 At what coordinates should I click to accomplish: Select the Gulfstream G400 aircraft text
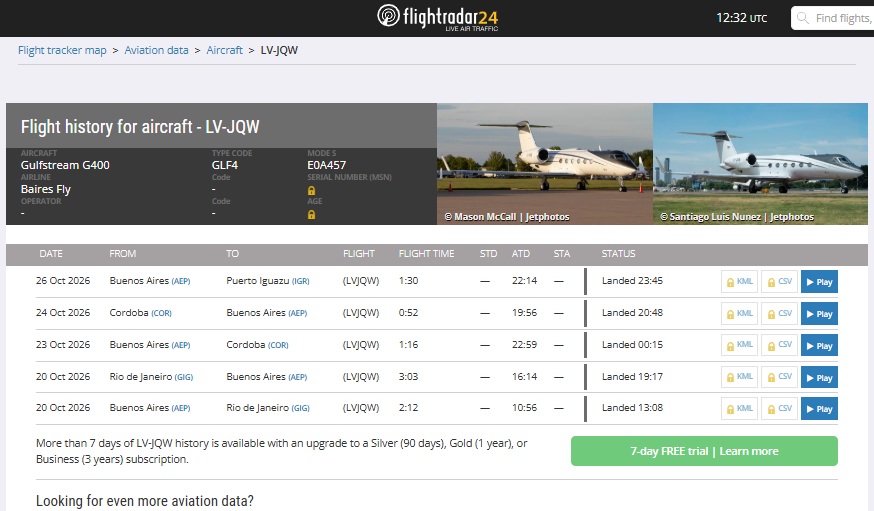[65, 165]
